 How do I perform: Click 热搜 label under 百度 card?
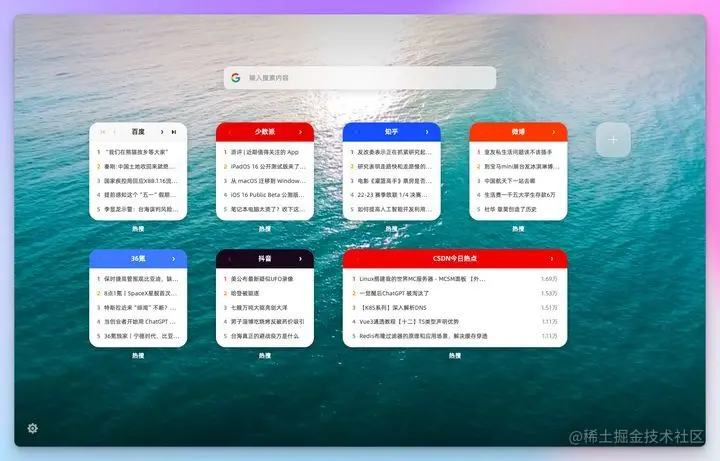138,229
